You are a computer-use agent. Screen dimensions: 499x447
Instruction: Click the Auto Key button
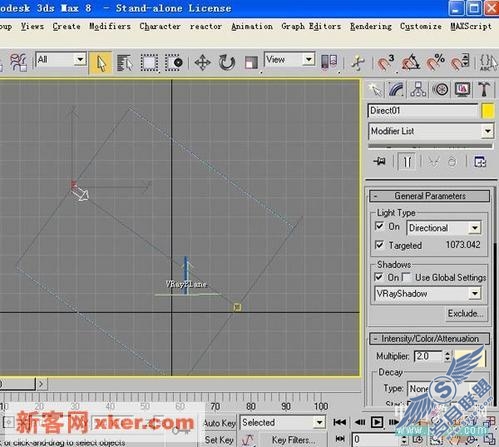pos(219,423)
